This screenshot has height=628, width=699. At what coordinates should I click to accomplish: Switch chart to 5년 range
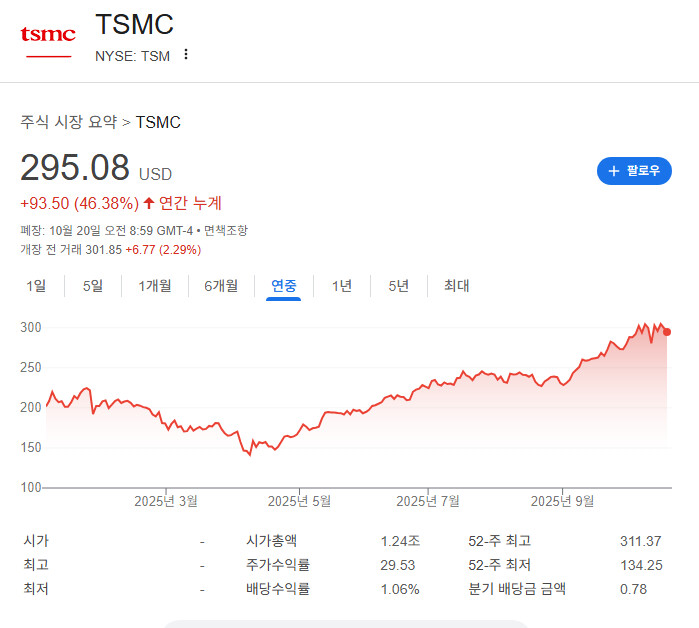coord(398,286)
